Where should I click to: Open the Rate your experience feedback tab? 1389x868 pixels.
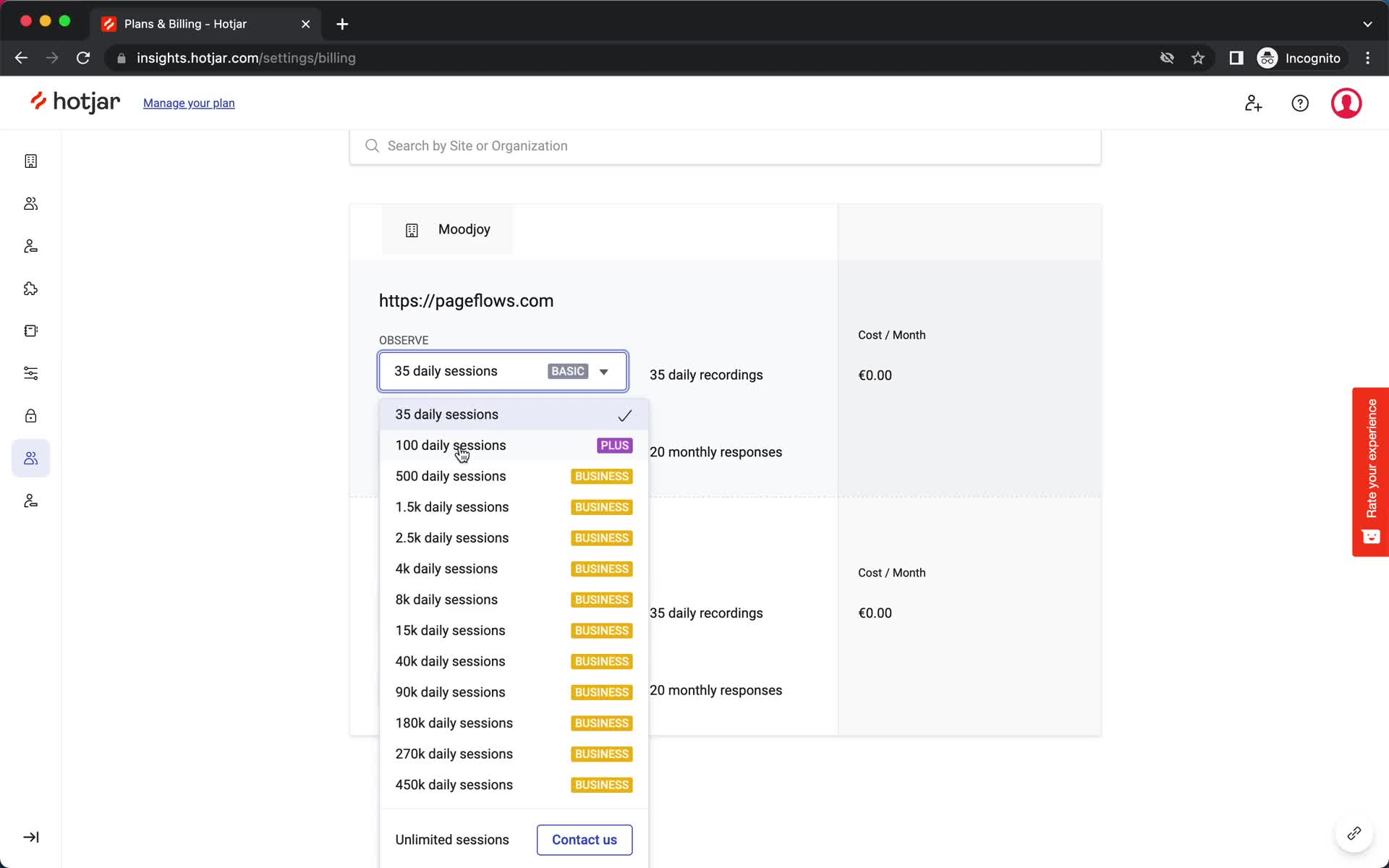click(x=1370, y=472)
